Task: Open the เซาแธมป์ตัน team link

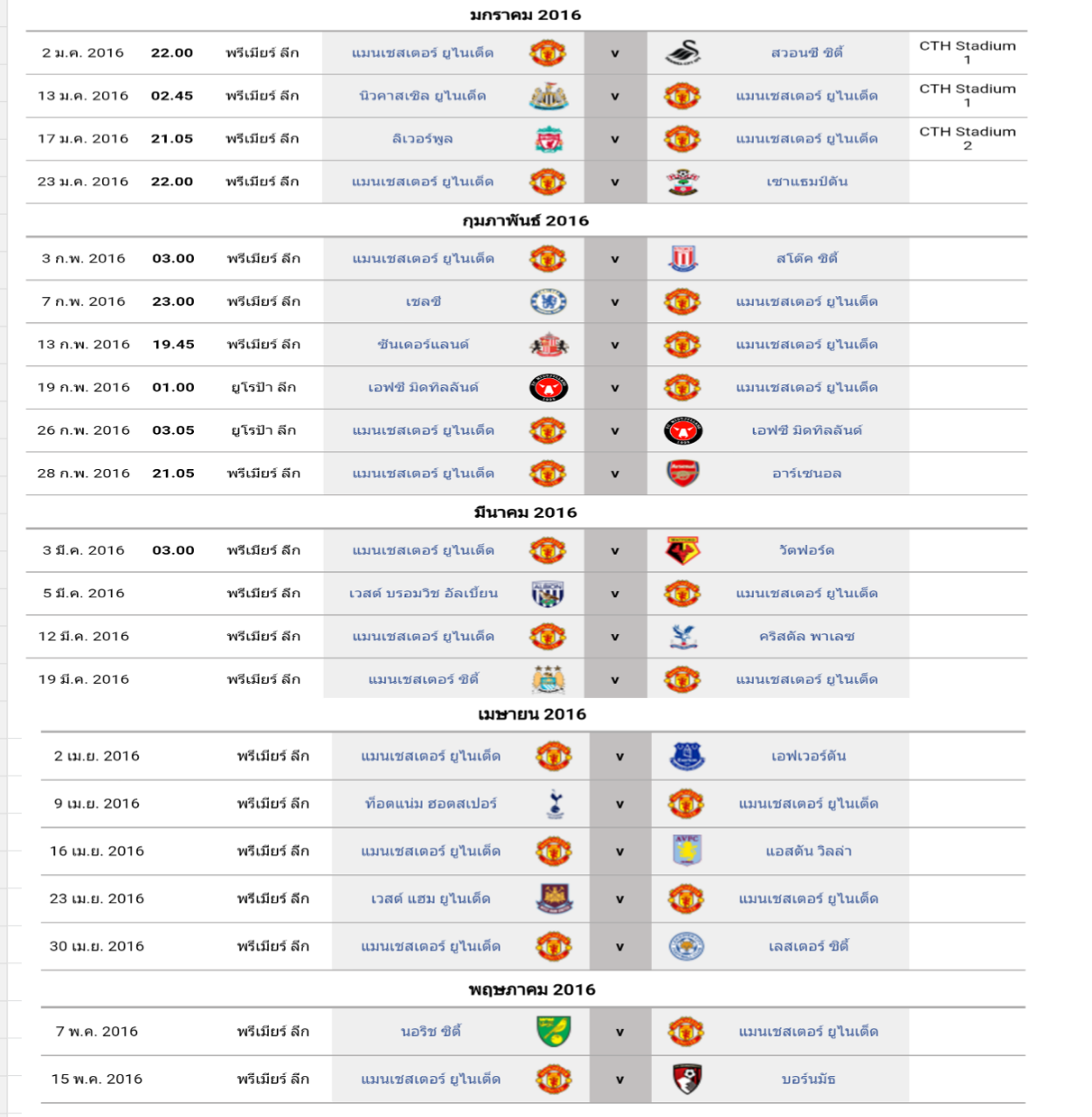Action: (806, 182)
